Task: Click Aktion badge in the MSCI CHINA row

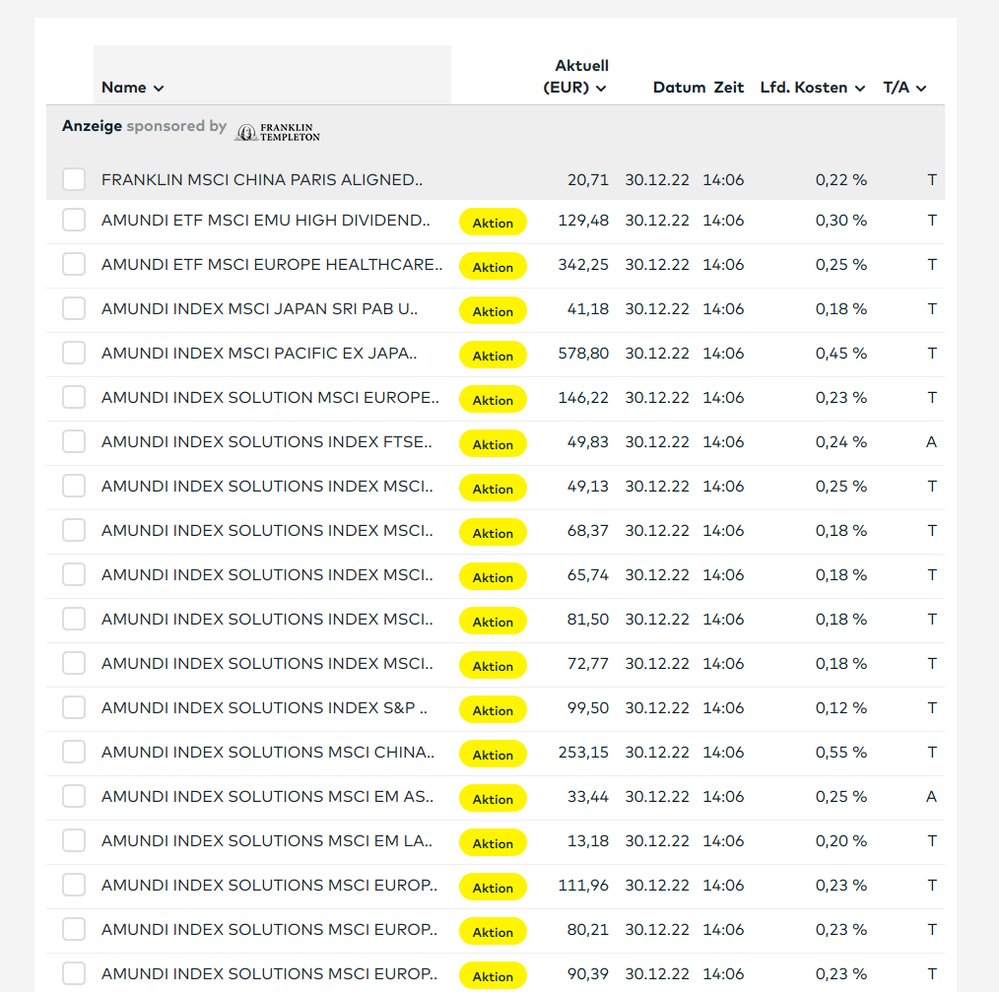Action: click(x=493, y=754)
